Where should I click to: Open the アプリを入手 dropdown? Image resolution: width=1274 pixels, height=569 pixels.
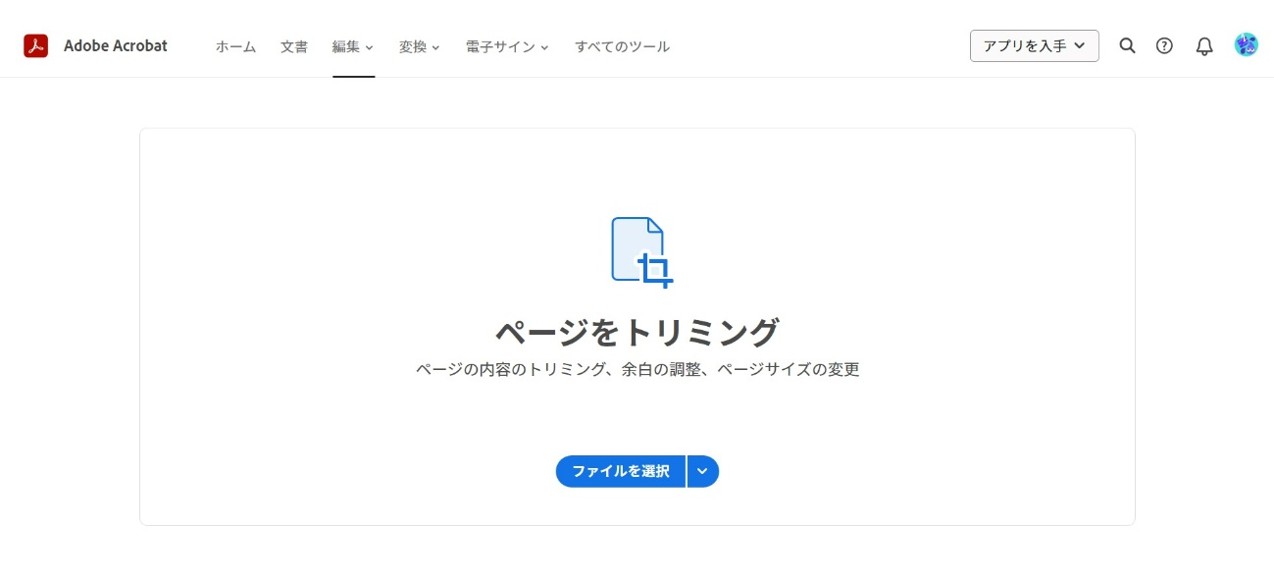click(x=1034, y=46)
